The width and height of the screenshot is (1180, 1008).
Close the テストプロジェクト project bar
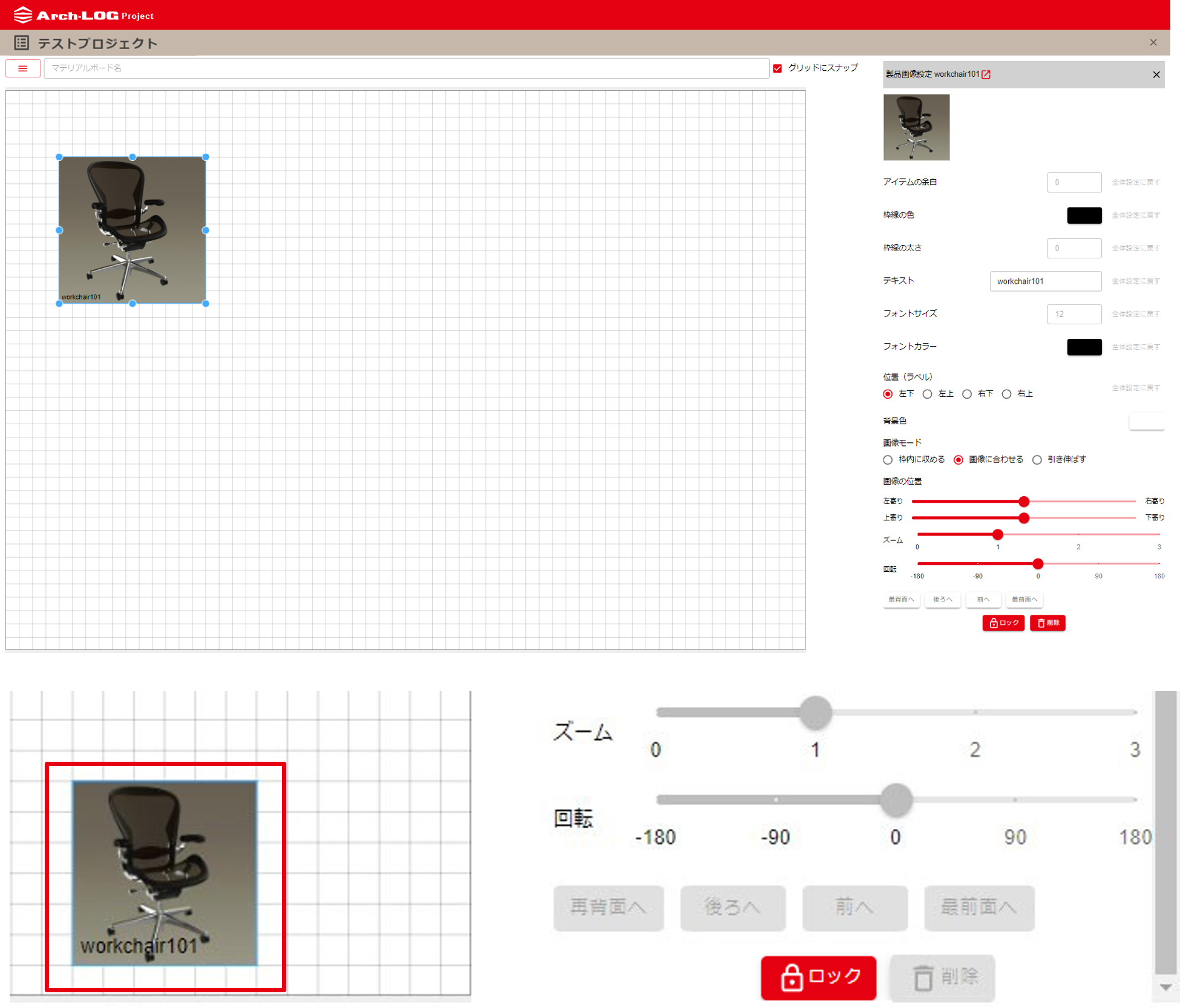click(1153, 42)
